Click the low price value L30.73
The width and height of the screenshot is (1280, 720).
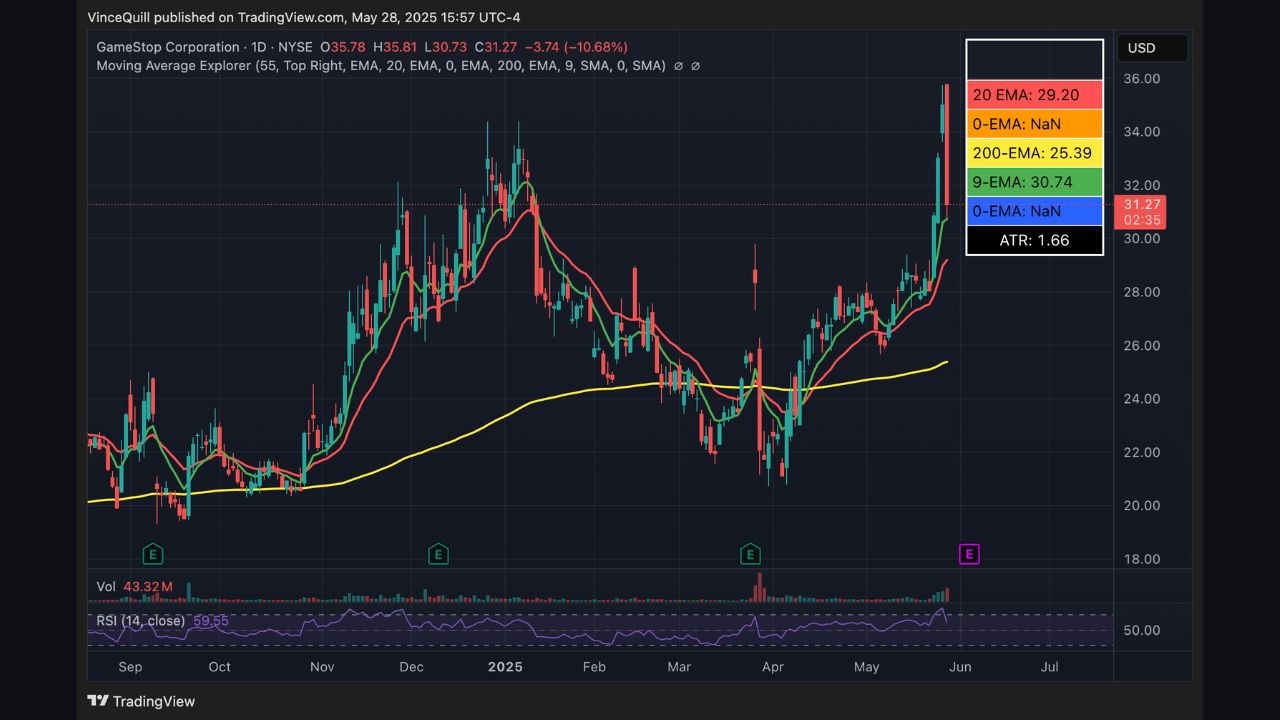click(x=446, y=47)
